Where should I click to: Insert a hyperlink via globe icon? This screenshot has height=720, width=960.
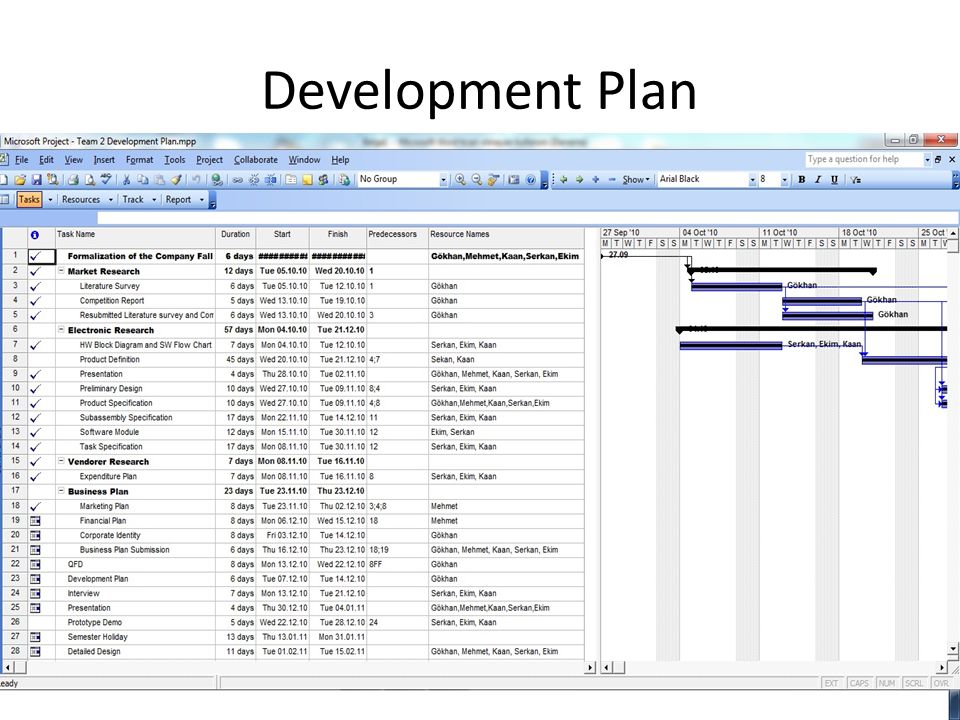(x=216, y=179)
